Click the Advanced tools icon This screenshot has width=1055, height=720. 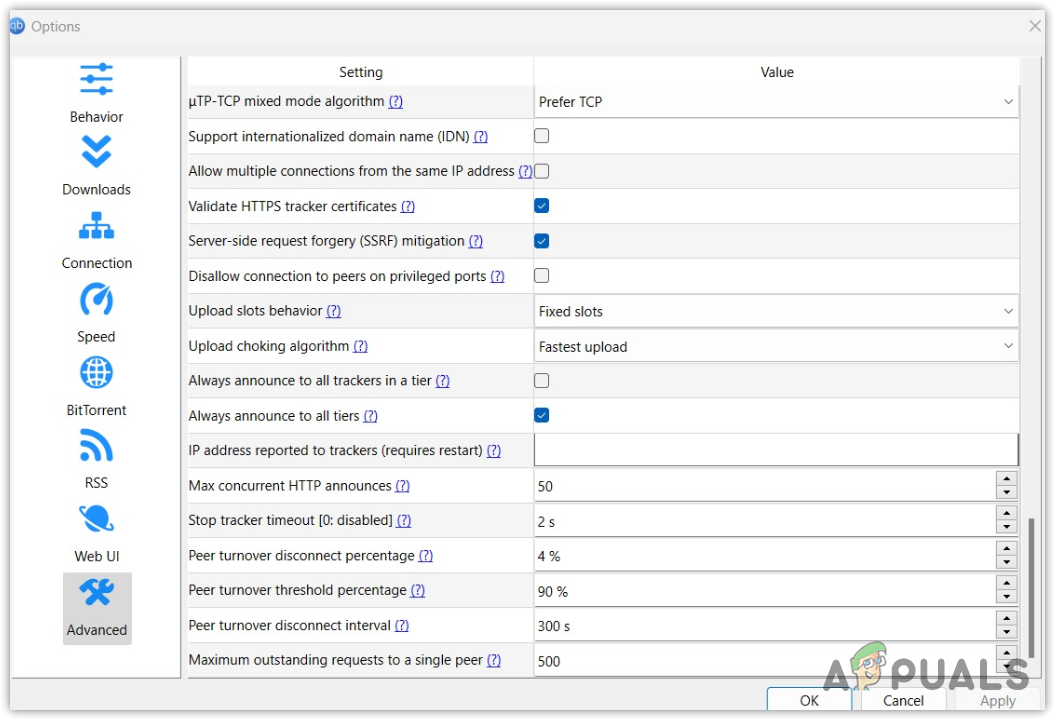96,594
